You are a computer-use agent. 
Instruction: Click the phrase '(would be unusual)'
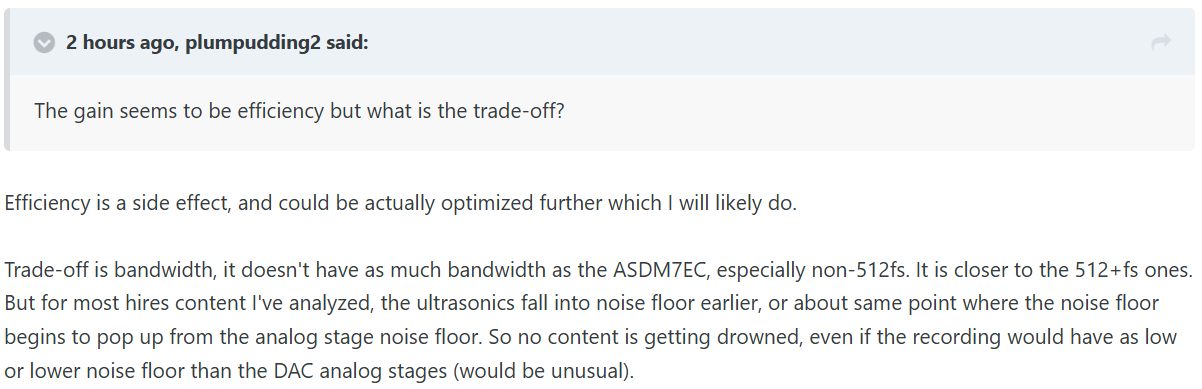(x=544, y=372)
